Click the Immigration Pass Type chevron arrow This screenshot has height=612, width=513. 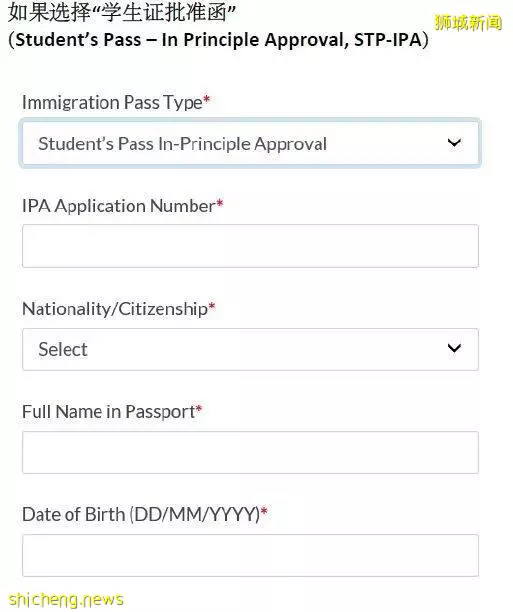tap(454, 143)
